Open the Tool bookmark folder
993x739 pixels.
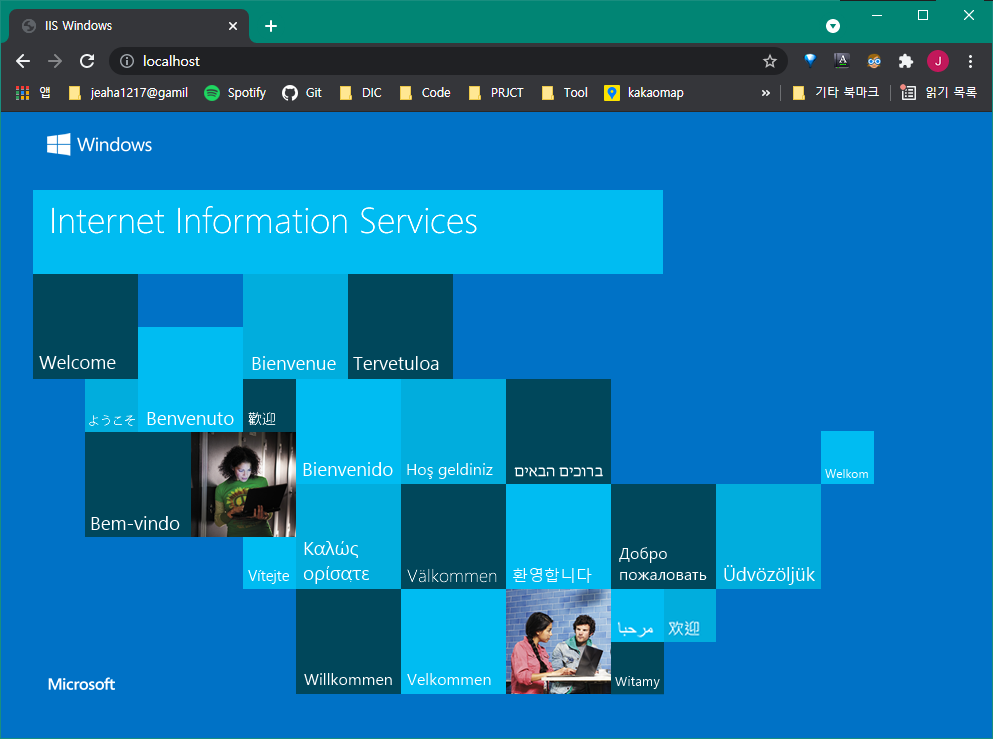(565, 92)
